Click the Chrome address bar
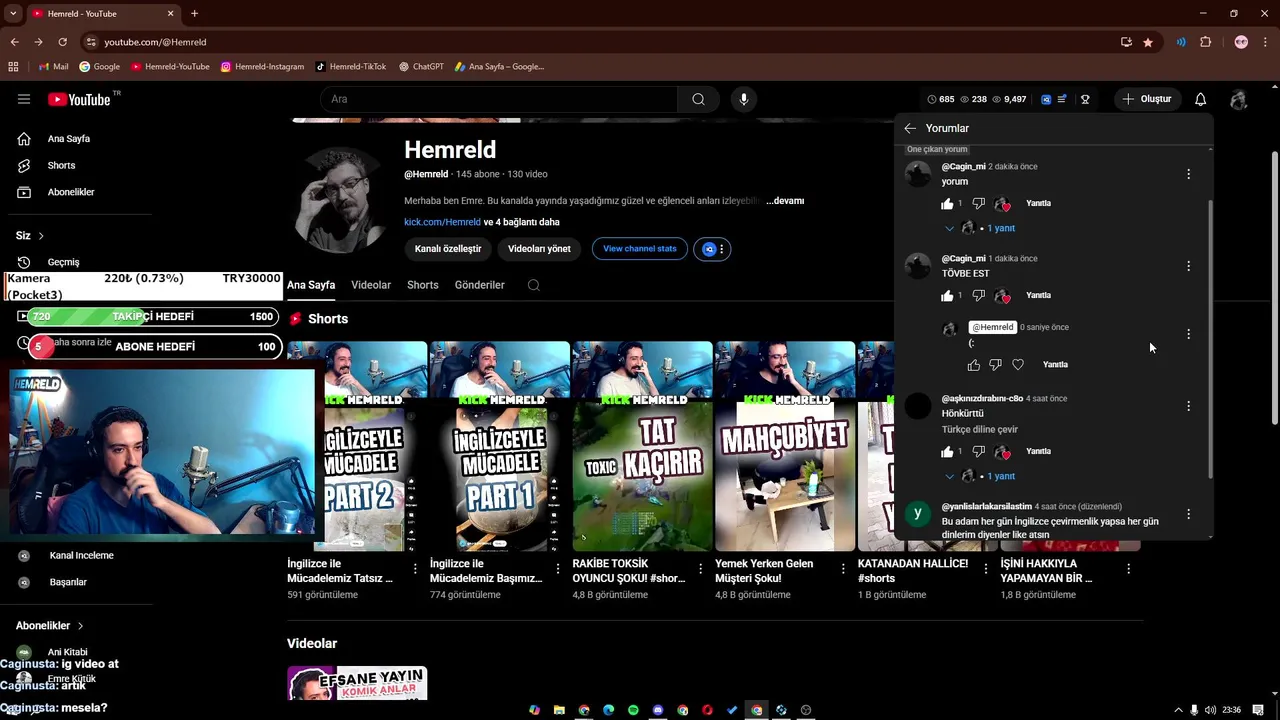Viewport: 1280px width, 720px height. (600, 42)
